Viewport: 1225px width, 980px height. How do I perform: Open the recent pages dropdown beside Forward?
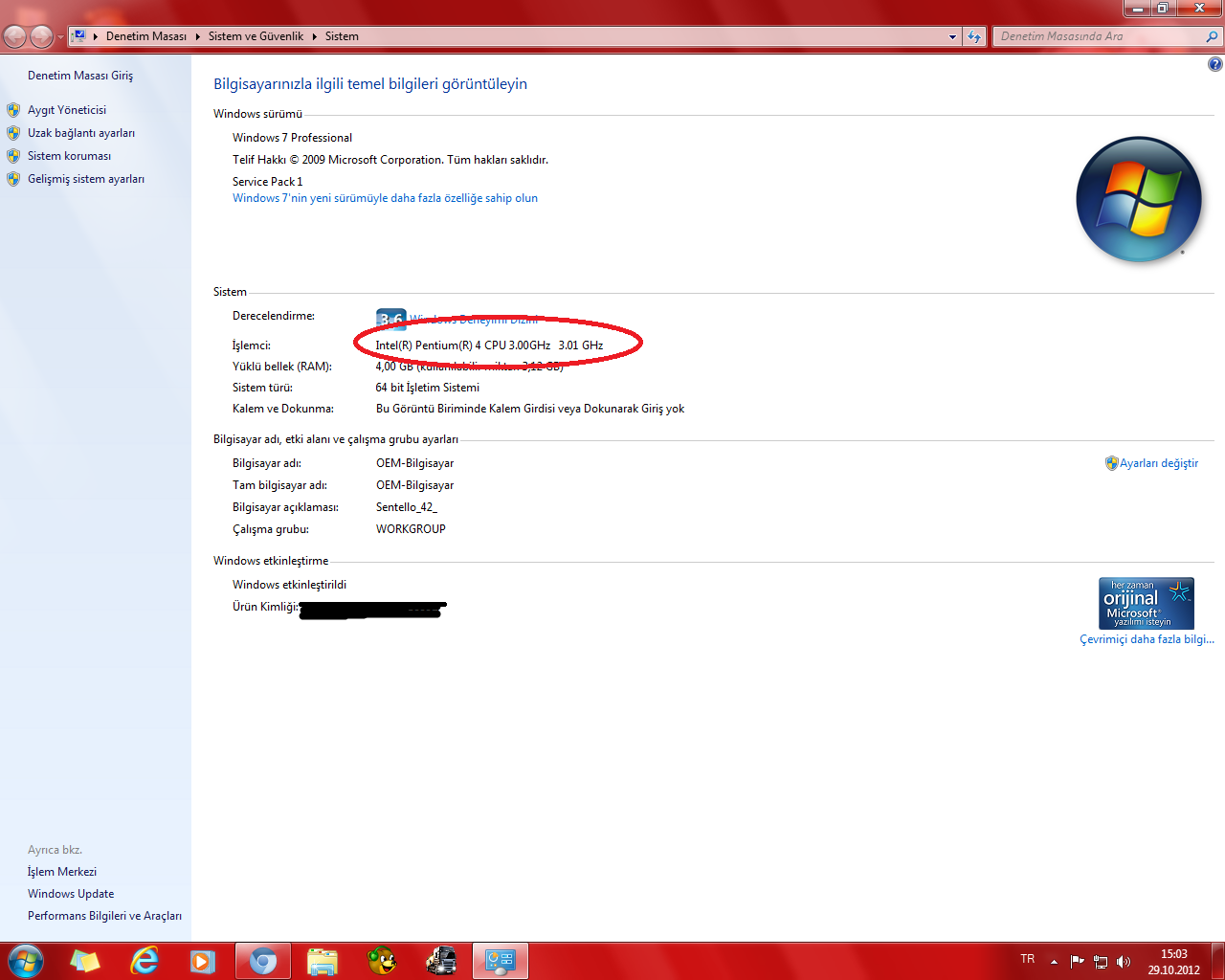tap(60, 37)
